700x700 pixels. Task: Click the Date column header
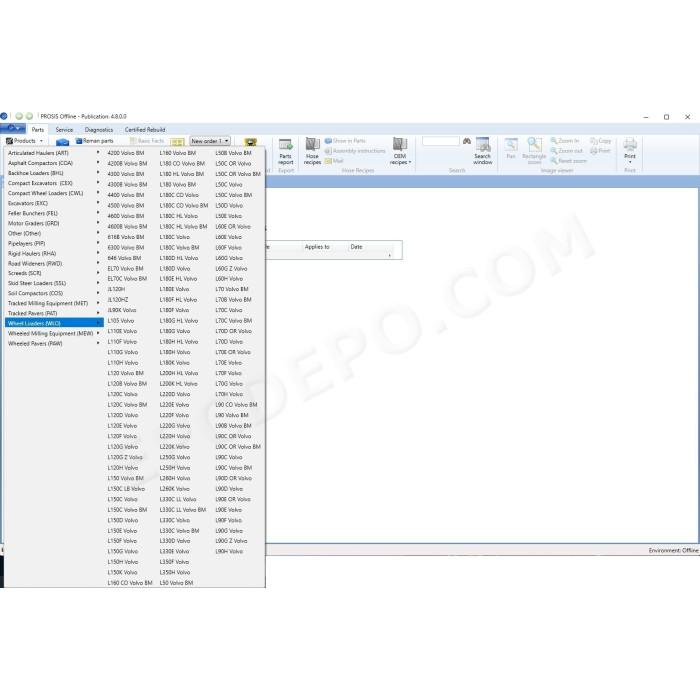coord(356,246)
